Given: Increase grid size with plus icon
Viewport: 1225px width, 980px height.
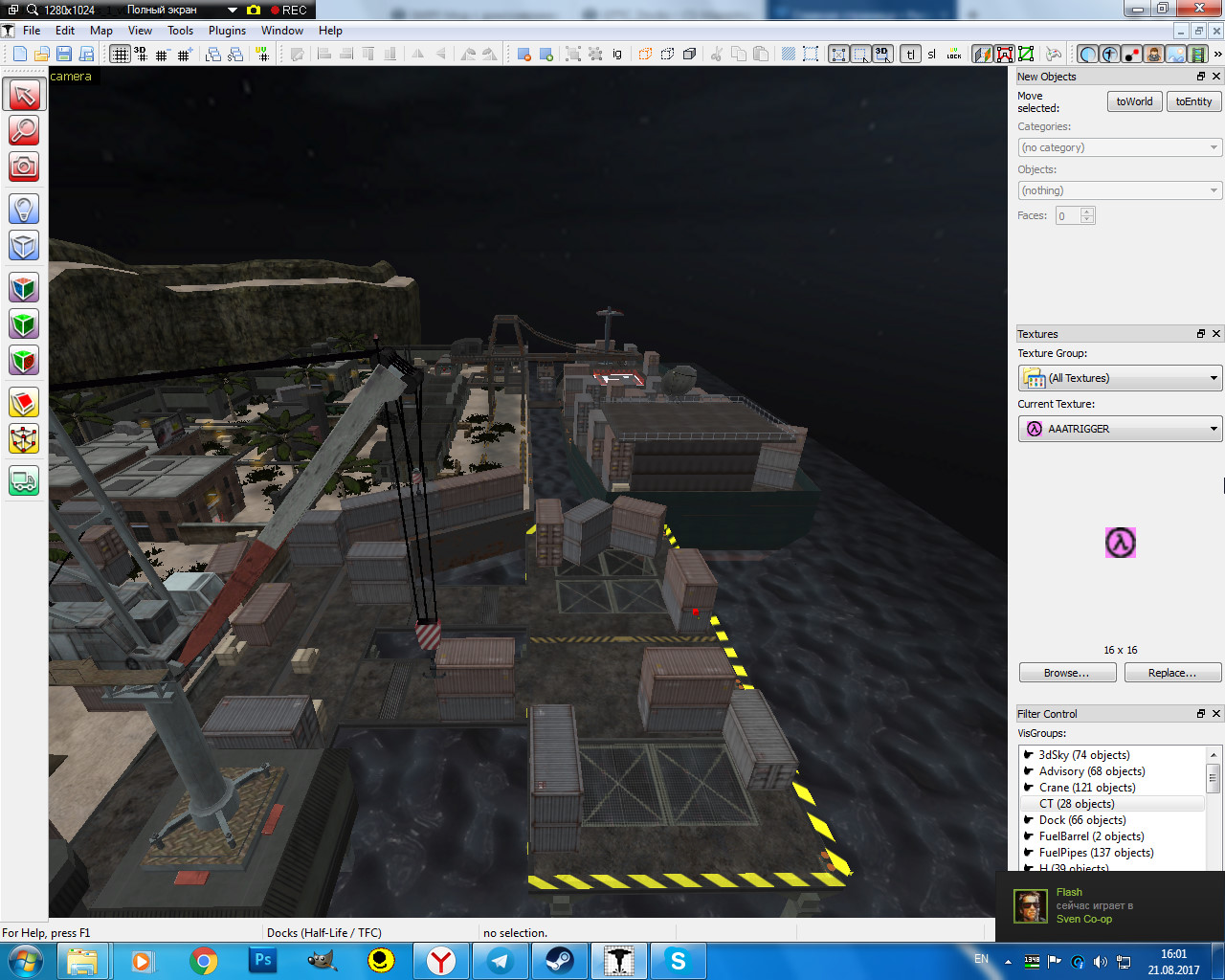Looking at the screenshot, I should coord(184,55).
